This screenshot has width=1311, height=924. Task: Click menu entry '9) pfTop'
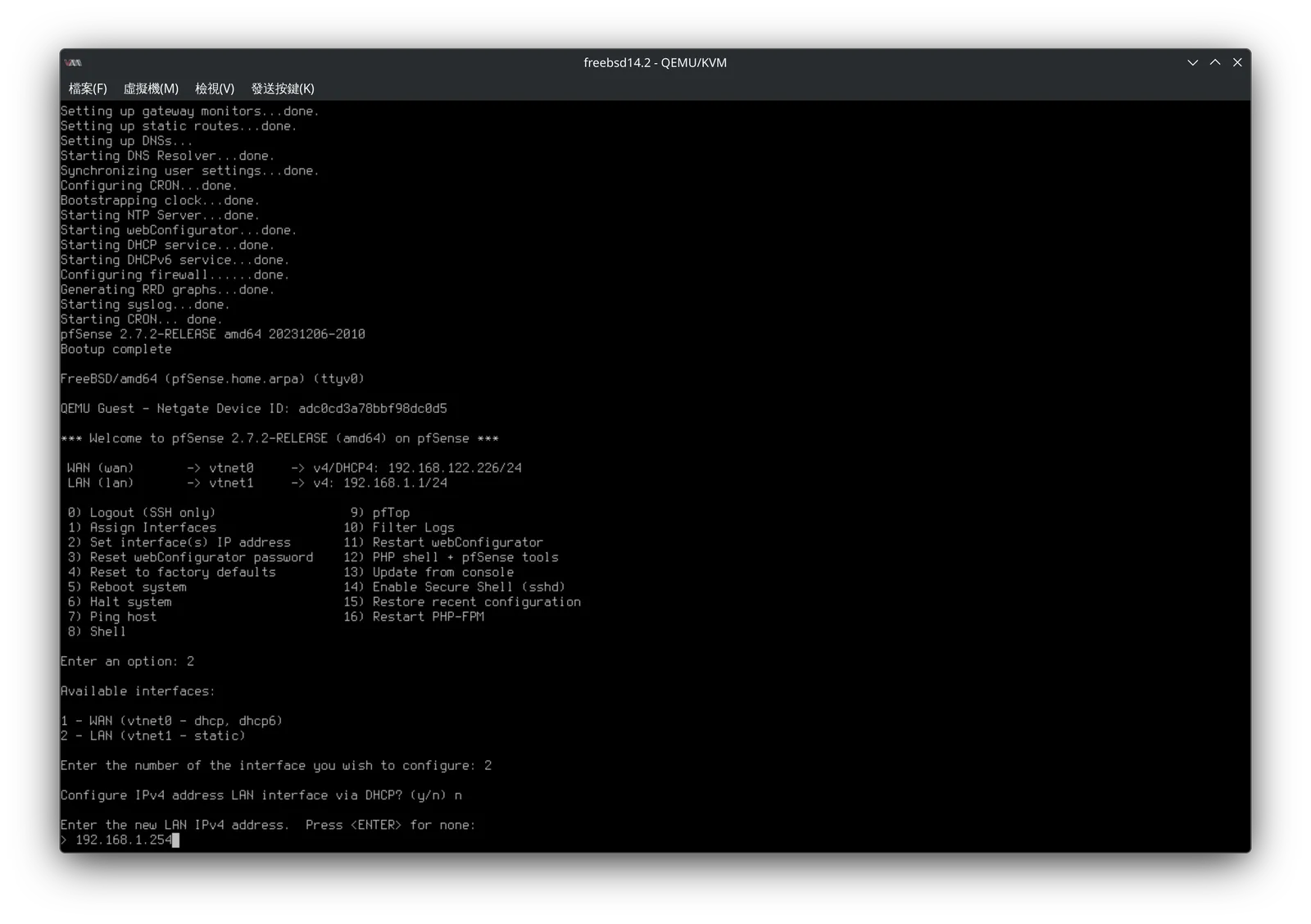tap(380, 513)
